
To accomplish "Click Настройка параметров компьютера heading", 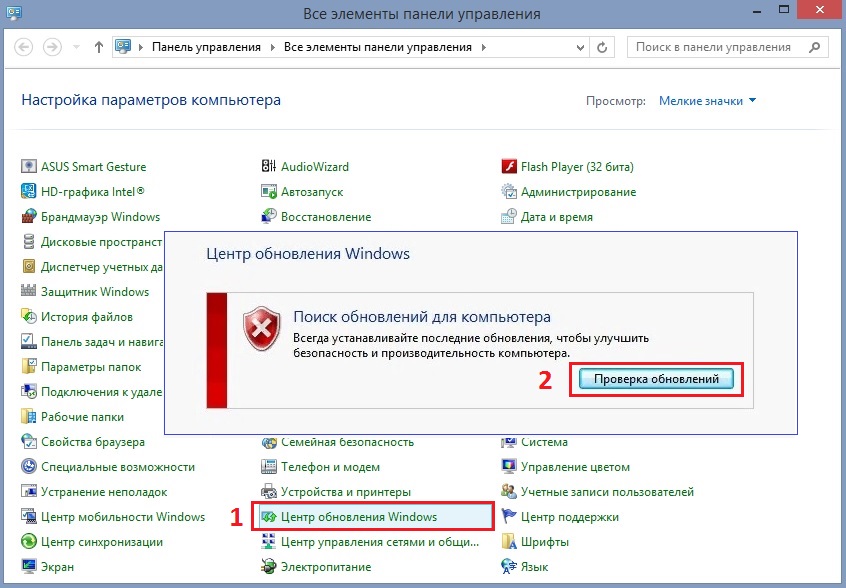I will [x=151, y=100].
